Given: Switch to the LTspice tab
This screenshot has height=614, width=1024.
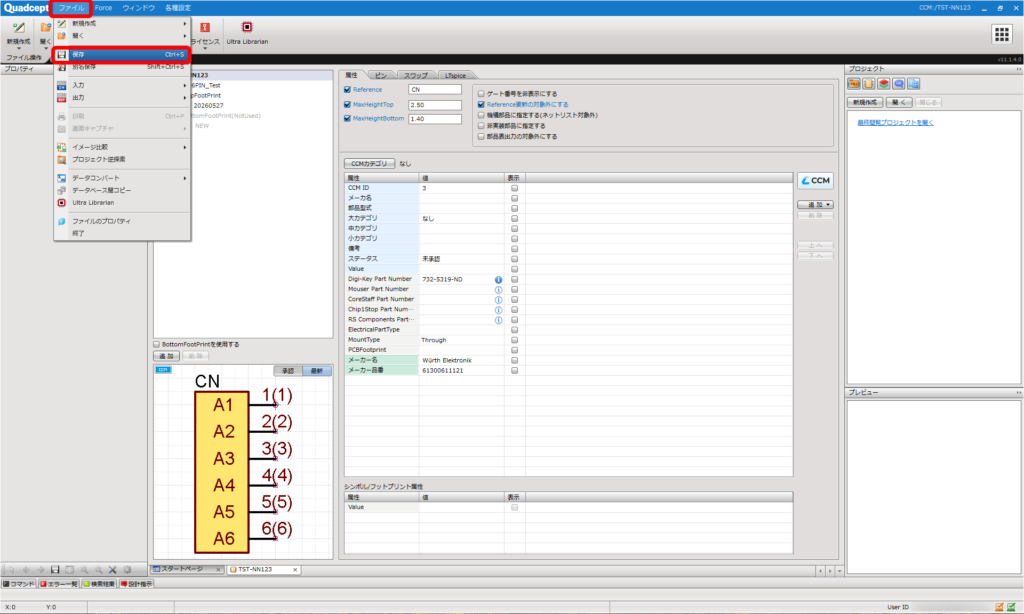Looking at the screenshot, I should click(x=455, y=76).
